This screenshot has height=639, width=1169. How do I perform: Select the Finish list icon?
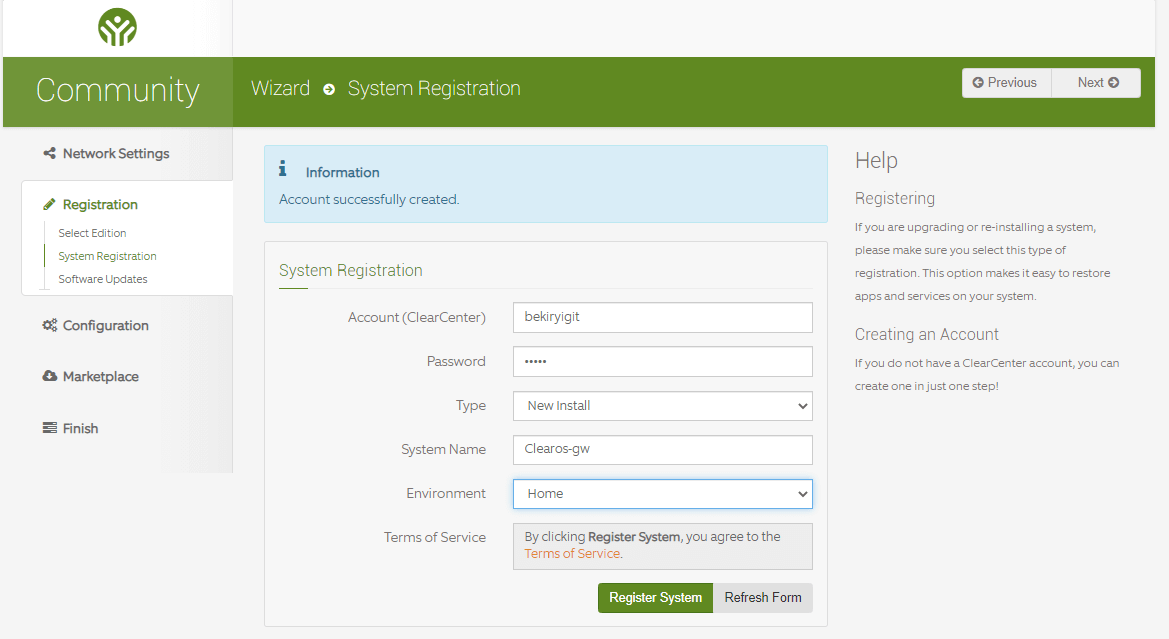49,428
